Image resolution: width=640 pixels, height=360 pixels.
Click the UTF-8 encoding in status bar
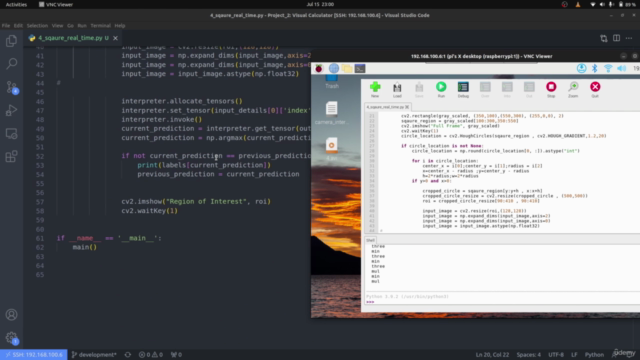pyautogui.click(x=556, y=355)
